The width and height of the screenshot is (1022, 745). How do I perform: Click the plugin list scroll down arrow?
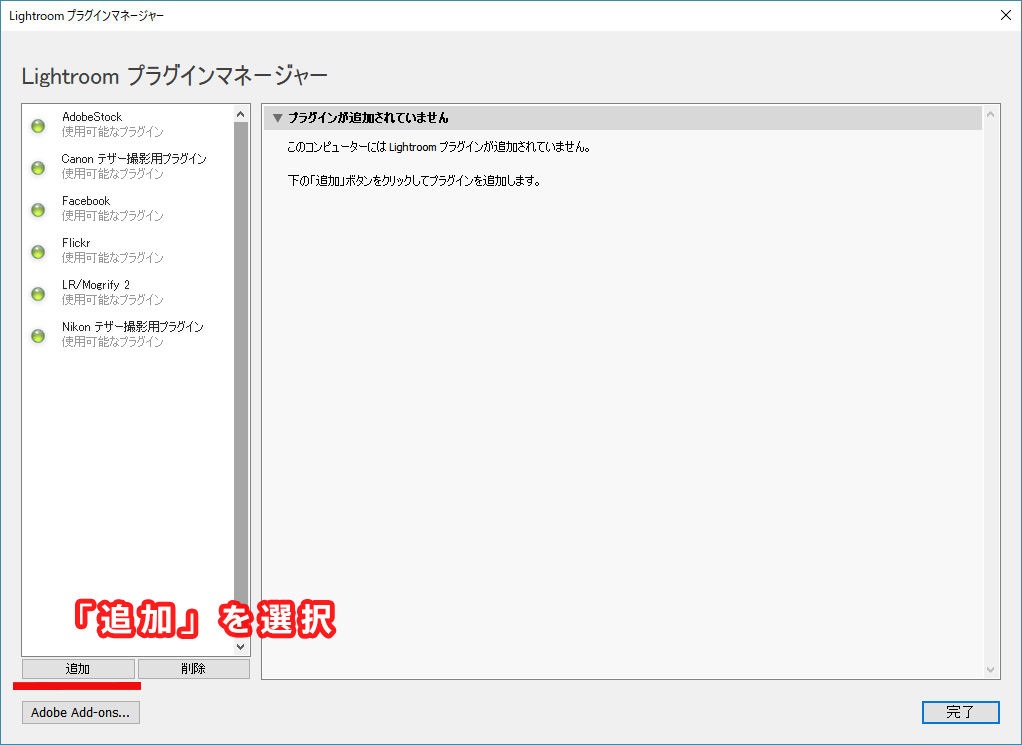click(241, 647)
